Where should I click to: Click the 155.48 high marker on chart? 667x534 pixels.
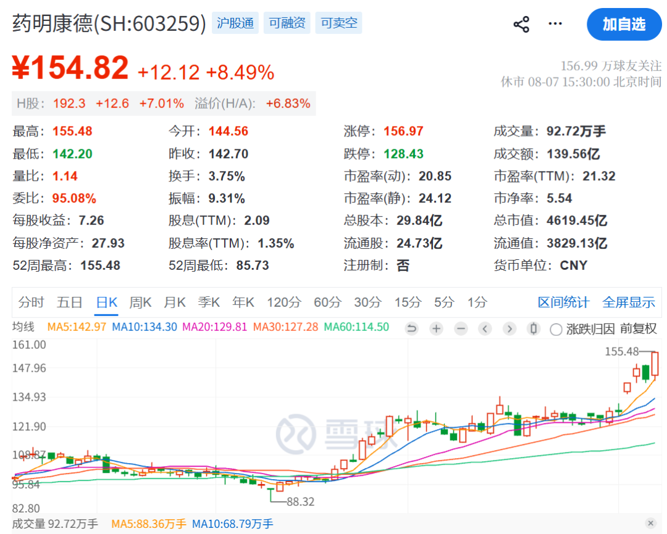(622, 351)
